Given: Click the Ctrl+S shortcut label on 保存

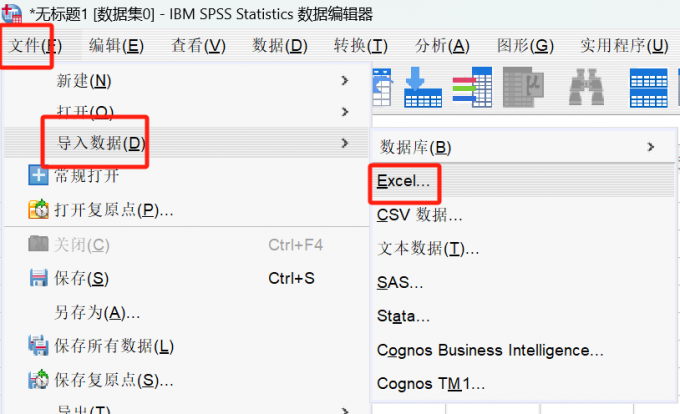Looking at the screenshot, I should 291,278.
